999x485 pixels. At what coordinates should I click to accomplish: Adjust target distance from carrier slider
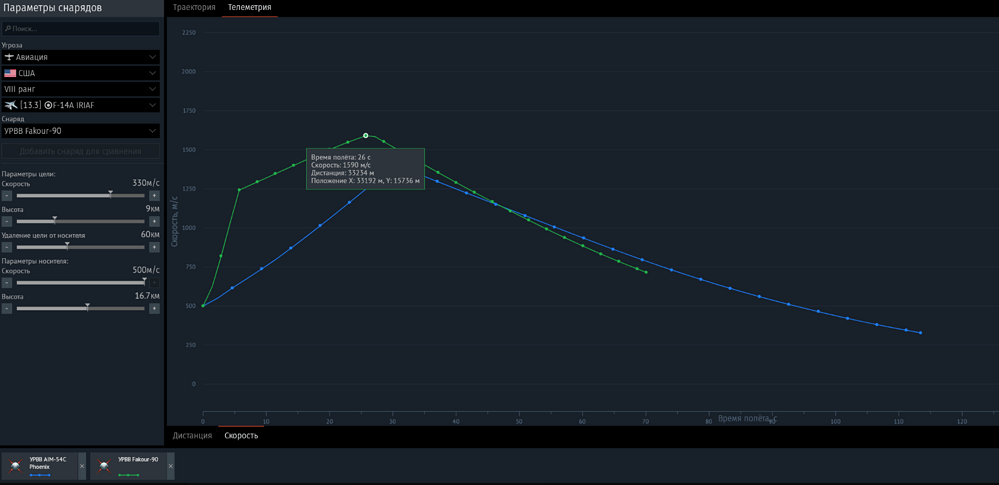pos(80,247)
